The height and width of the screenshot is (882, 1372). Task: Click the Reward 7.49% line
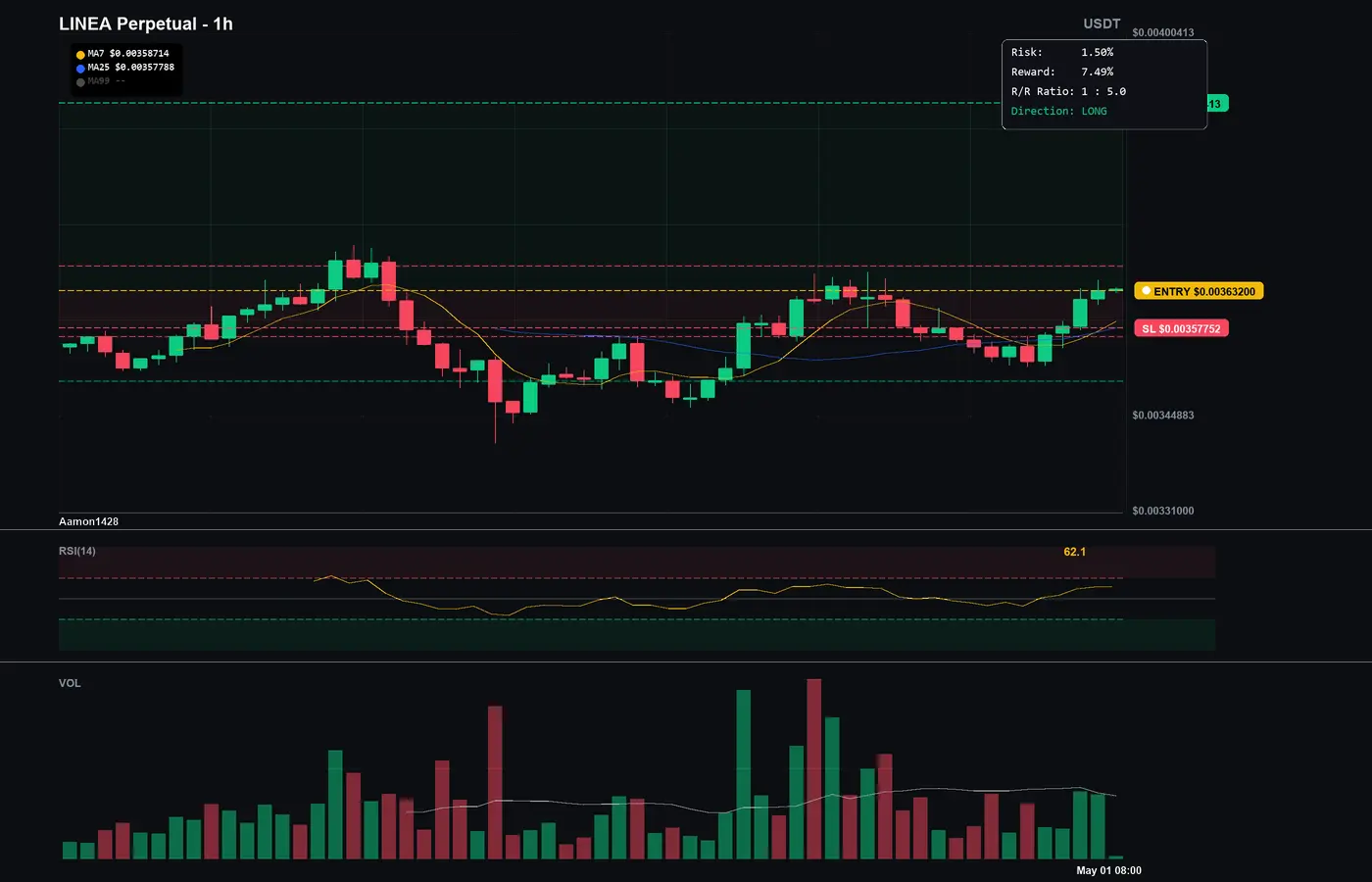[x=1062, y=72]
